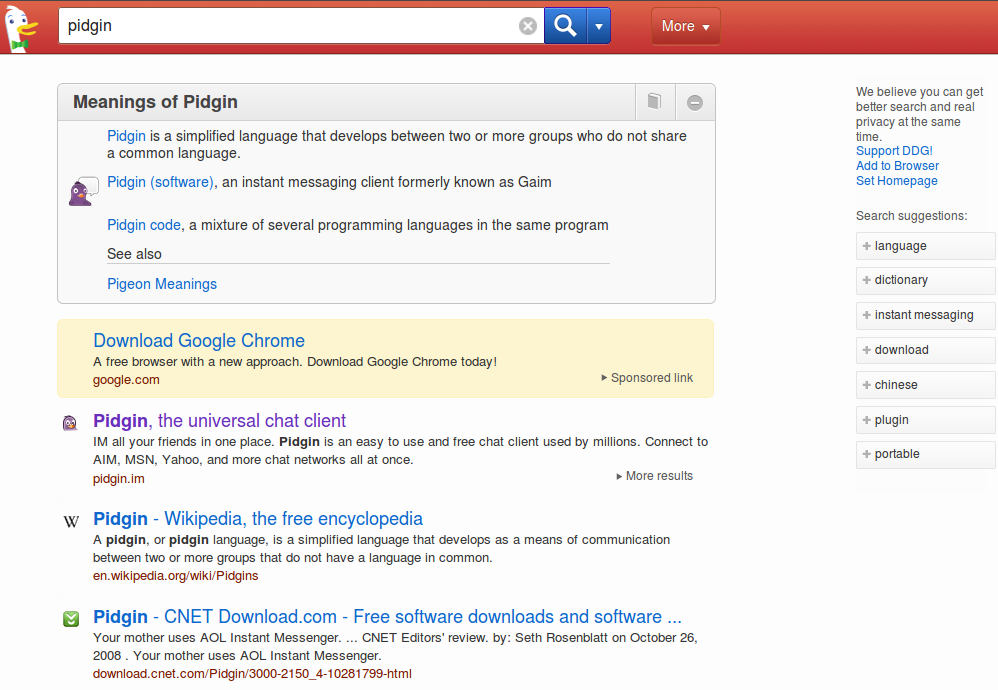Click the pidgin.im URL

118,479
